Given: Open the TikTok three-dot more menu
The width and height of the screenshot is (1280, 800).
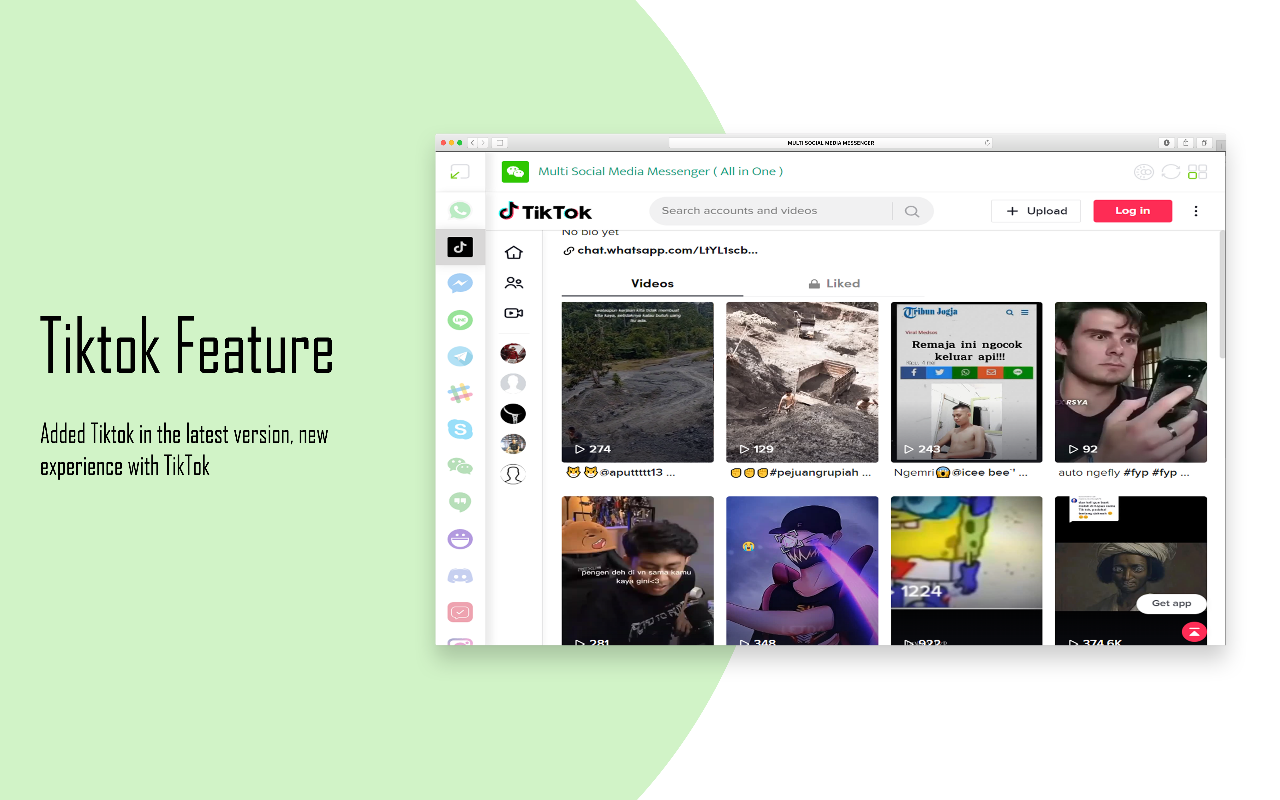Looking at the screenshot, I should [x=1196, y=211].
